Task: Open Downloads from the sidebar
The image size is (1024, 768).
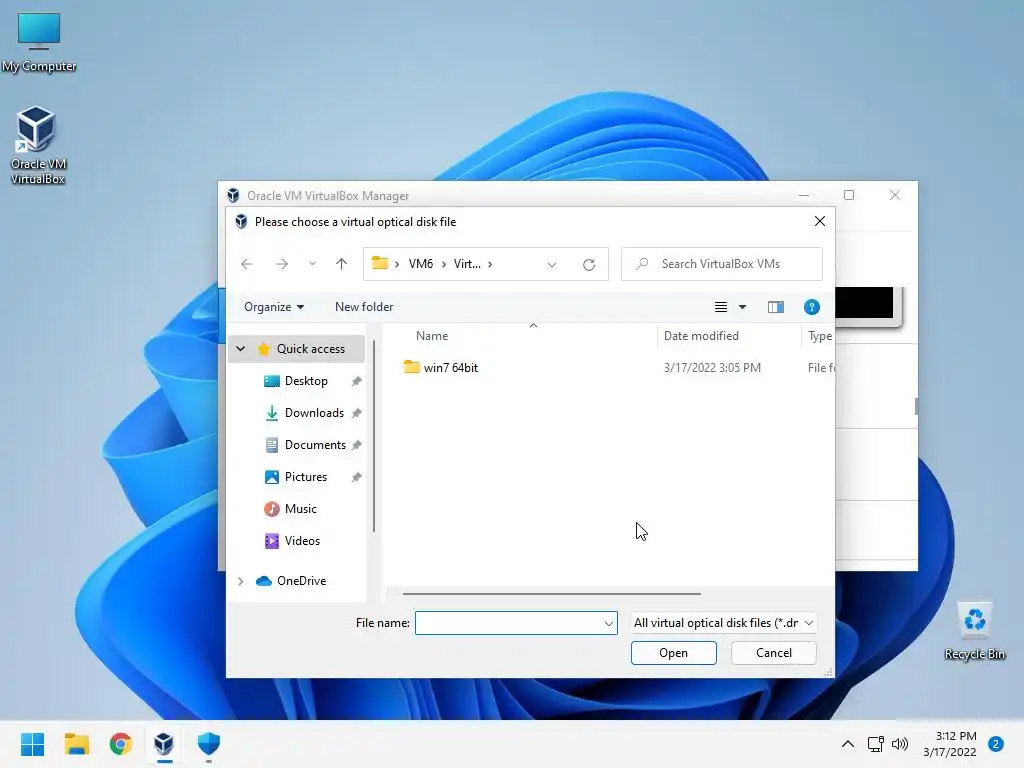Action: coord(313,413)
